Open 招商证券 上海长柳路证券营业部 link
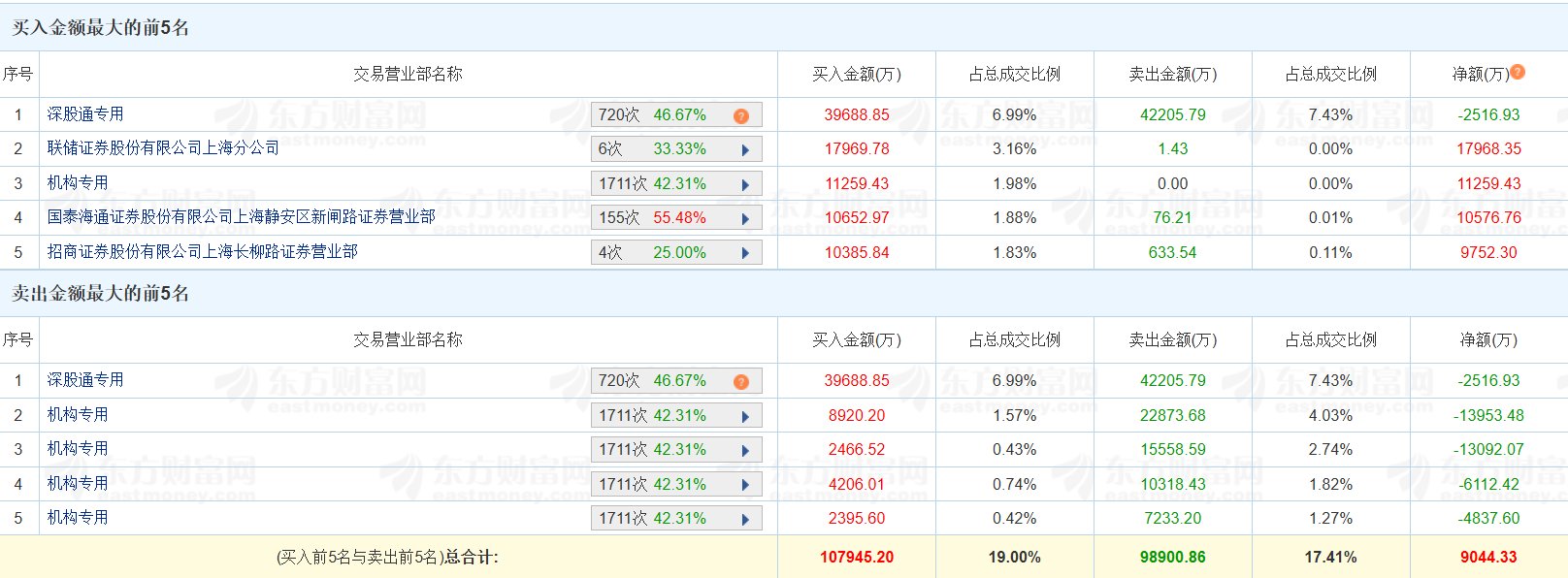 click(202, 251)
